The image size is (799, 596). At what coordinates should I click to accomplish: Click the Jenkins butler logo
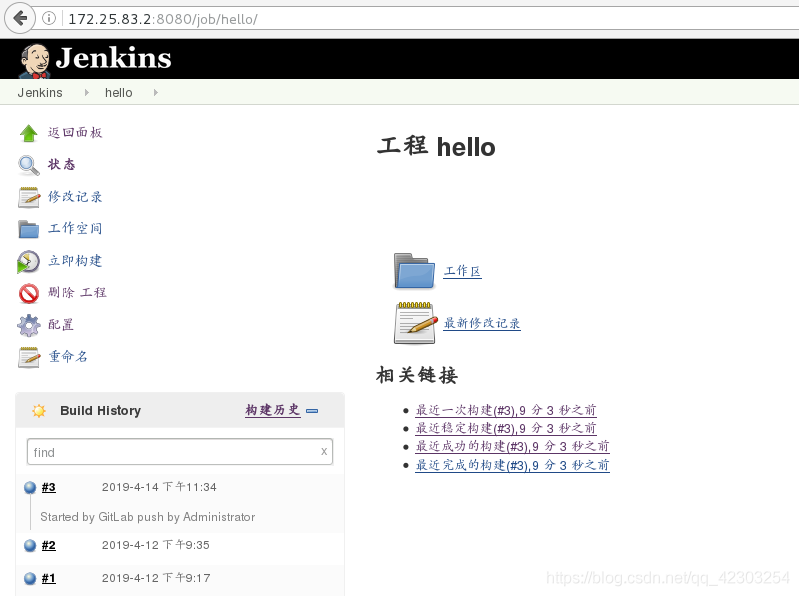35,61
